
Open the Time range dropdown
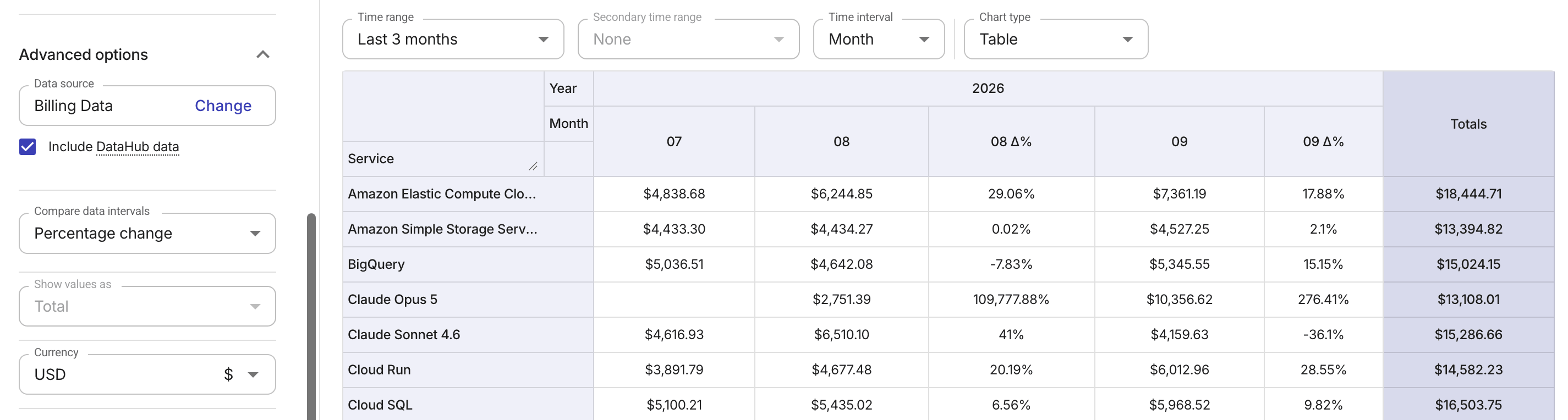point(453,39)
